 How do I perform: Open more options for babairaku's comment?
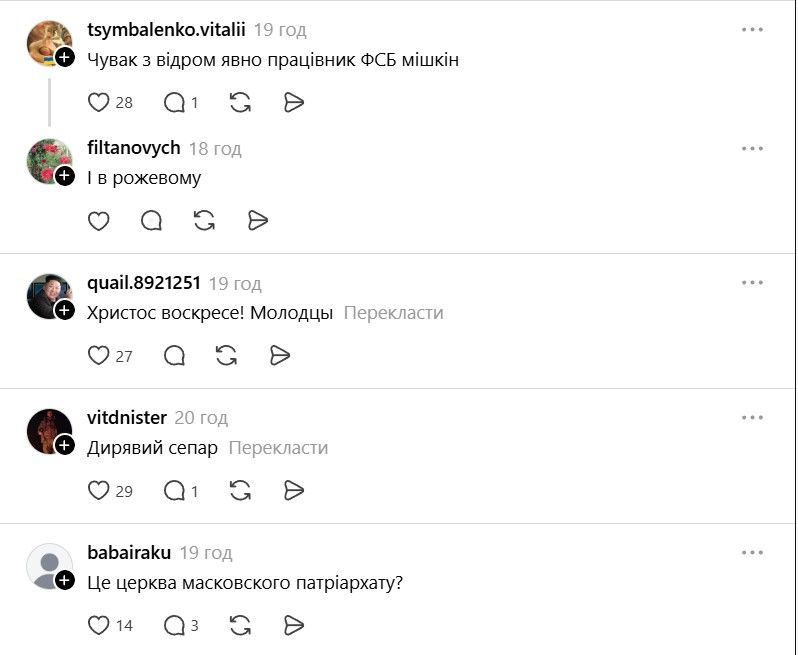(x=752, y=552)
